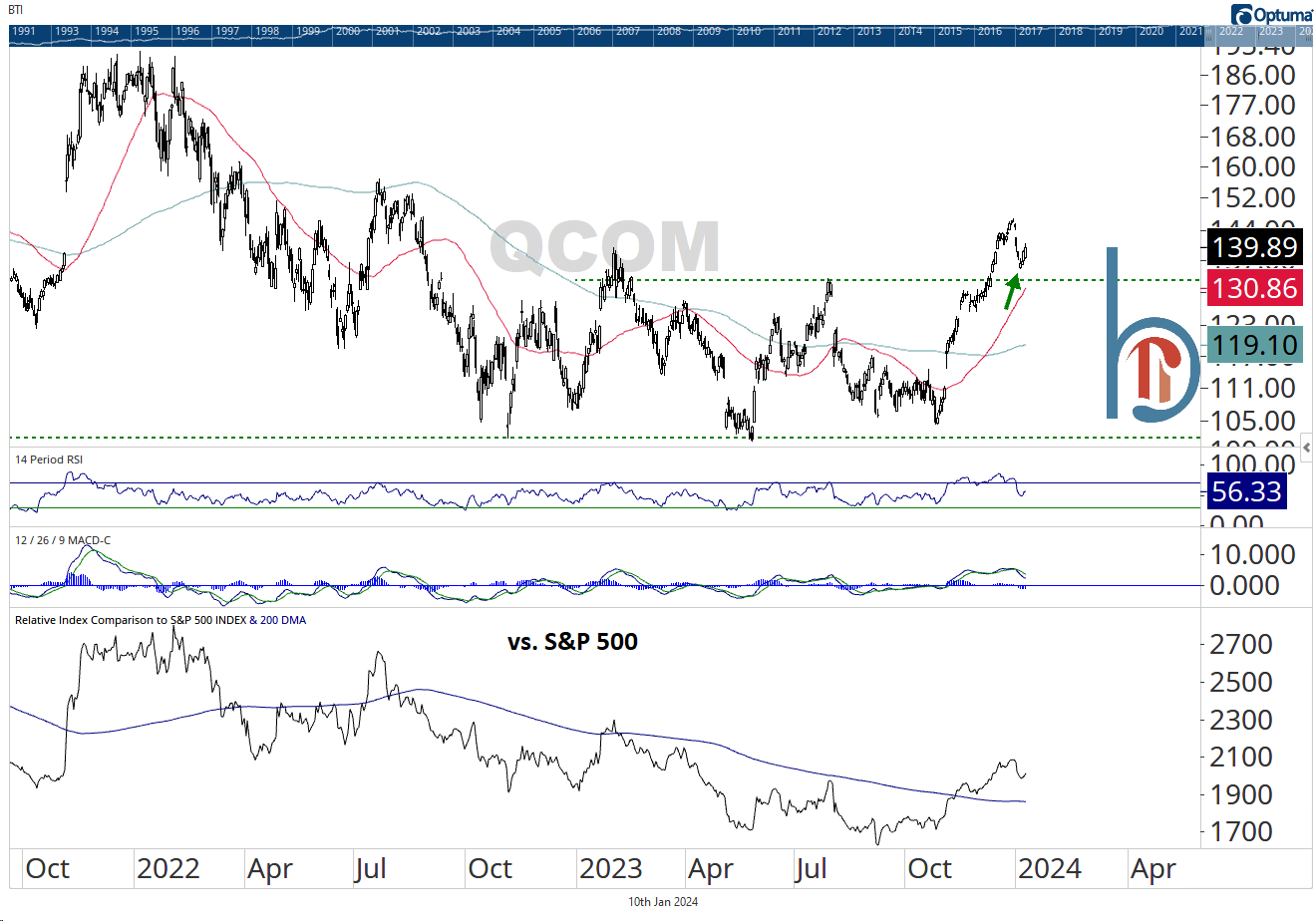
Task: Jump to 2012 in the overview timeline
Action: point(829,32)
